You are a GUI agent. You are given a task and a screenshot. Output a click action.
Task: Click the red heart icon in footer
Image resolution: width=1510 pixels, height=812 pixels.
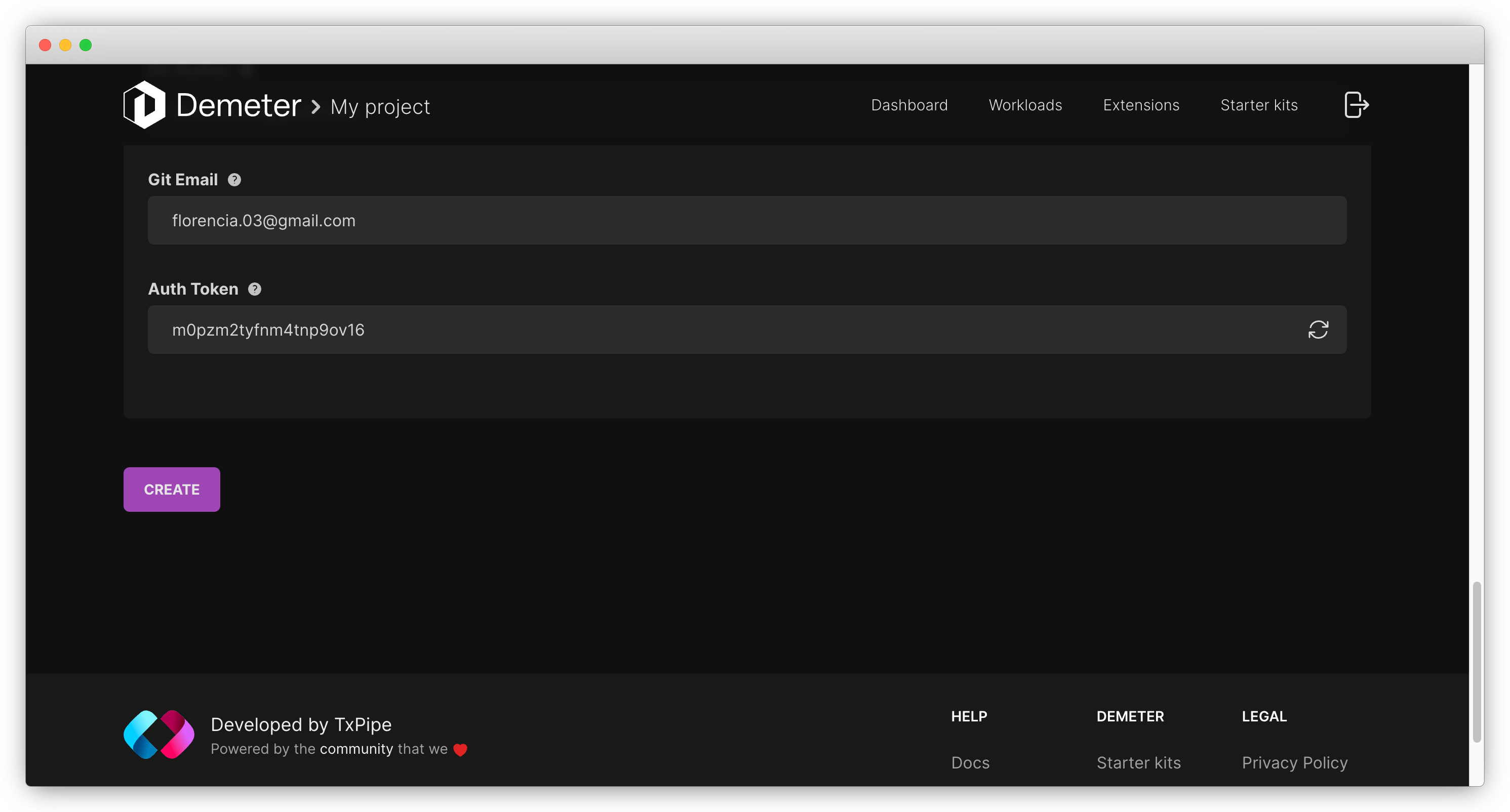460,749
